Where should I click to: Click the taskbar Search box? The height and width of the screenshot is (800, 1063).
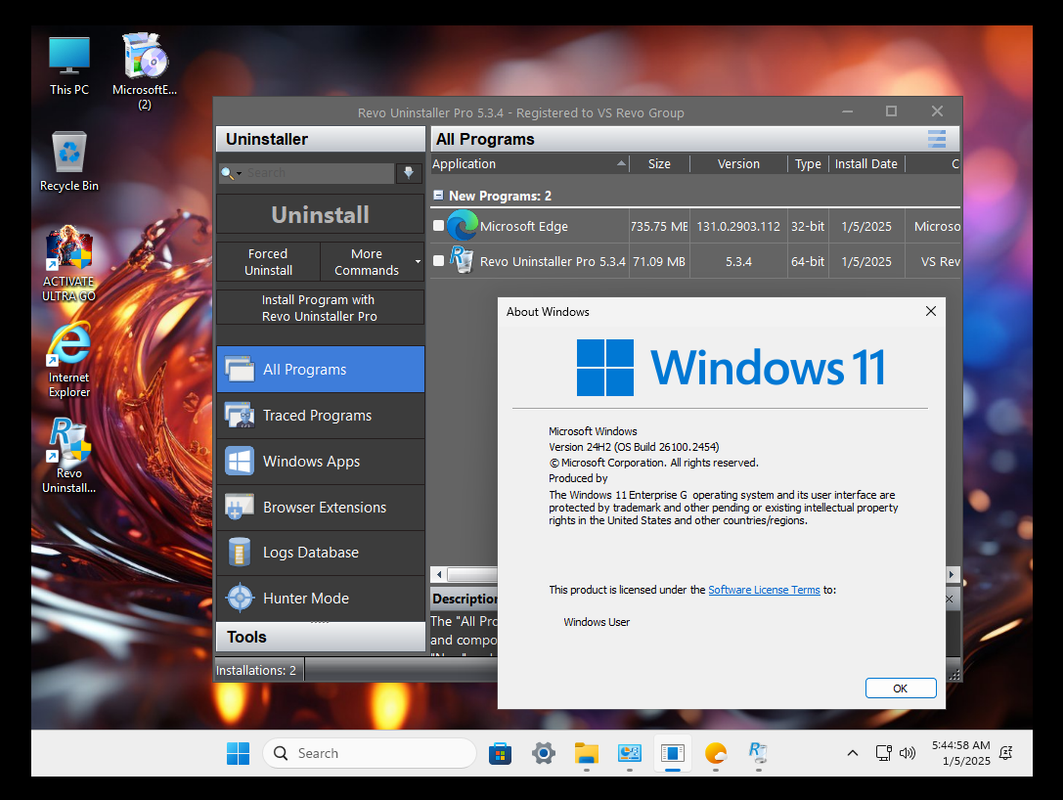point(369,753)
